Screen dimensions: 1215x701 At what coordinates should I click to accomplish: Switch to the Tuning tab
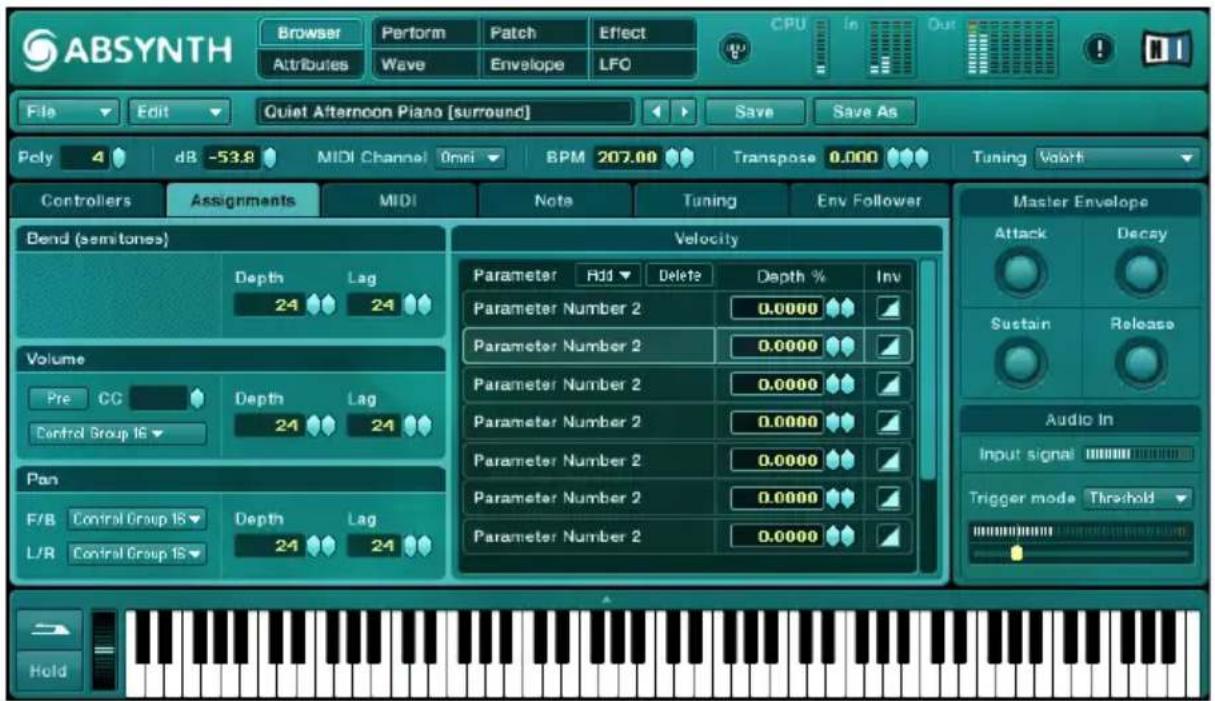709,201
